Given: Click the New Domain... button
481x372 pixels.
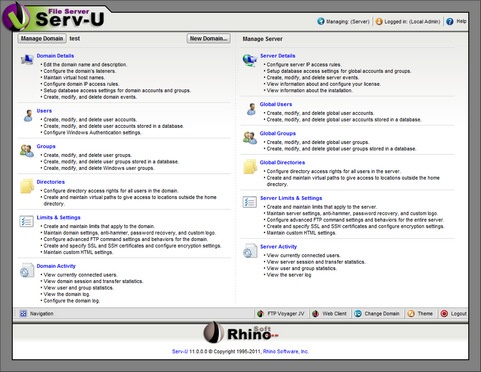Looking at the screenshot, I should pyautogui.click(x=209, y=38).
